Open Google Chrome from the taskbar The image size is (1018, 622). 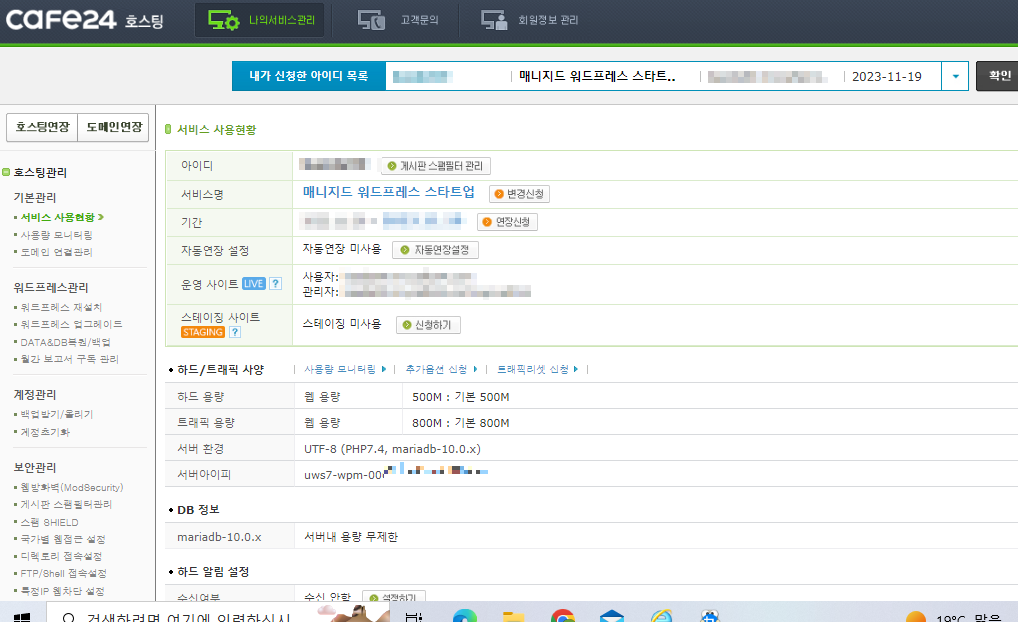562,616
